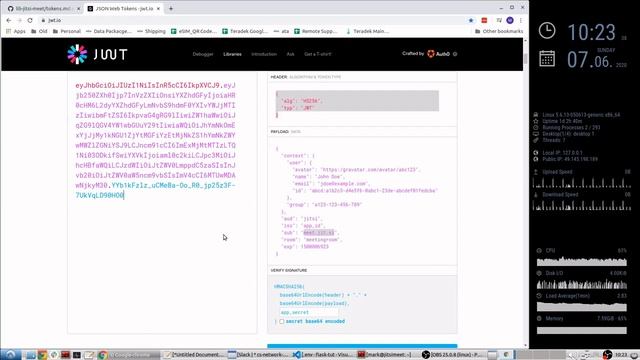Open the Debugger nav item

[203, 54]
